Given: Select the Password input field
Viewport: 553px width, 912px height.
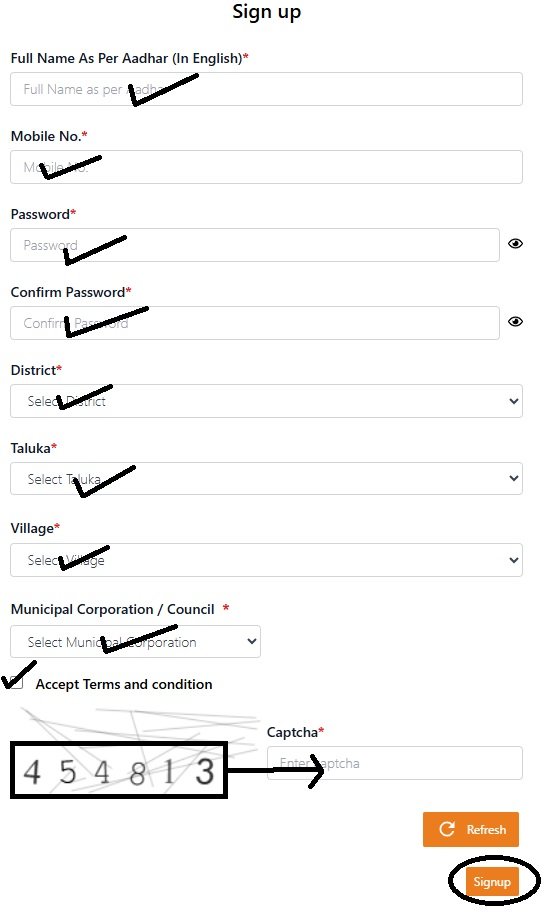Looking at the screenshot, I should pyautogui.click(x=255, y=245).
